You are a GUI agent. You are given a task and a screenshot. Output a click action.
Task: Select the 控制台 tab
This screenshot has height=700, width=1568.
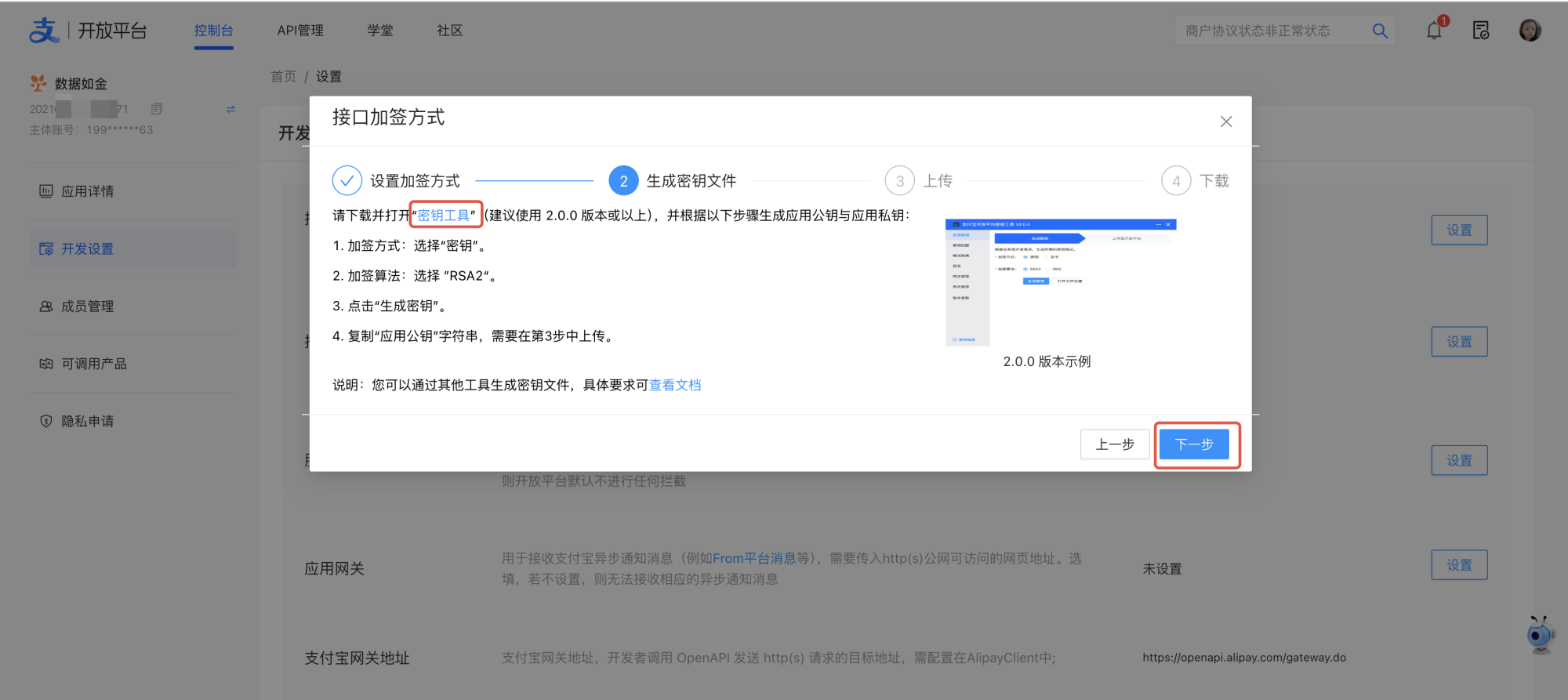(x=213, y=31)
